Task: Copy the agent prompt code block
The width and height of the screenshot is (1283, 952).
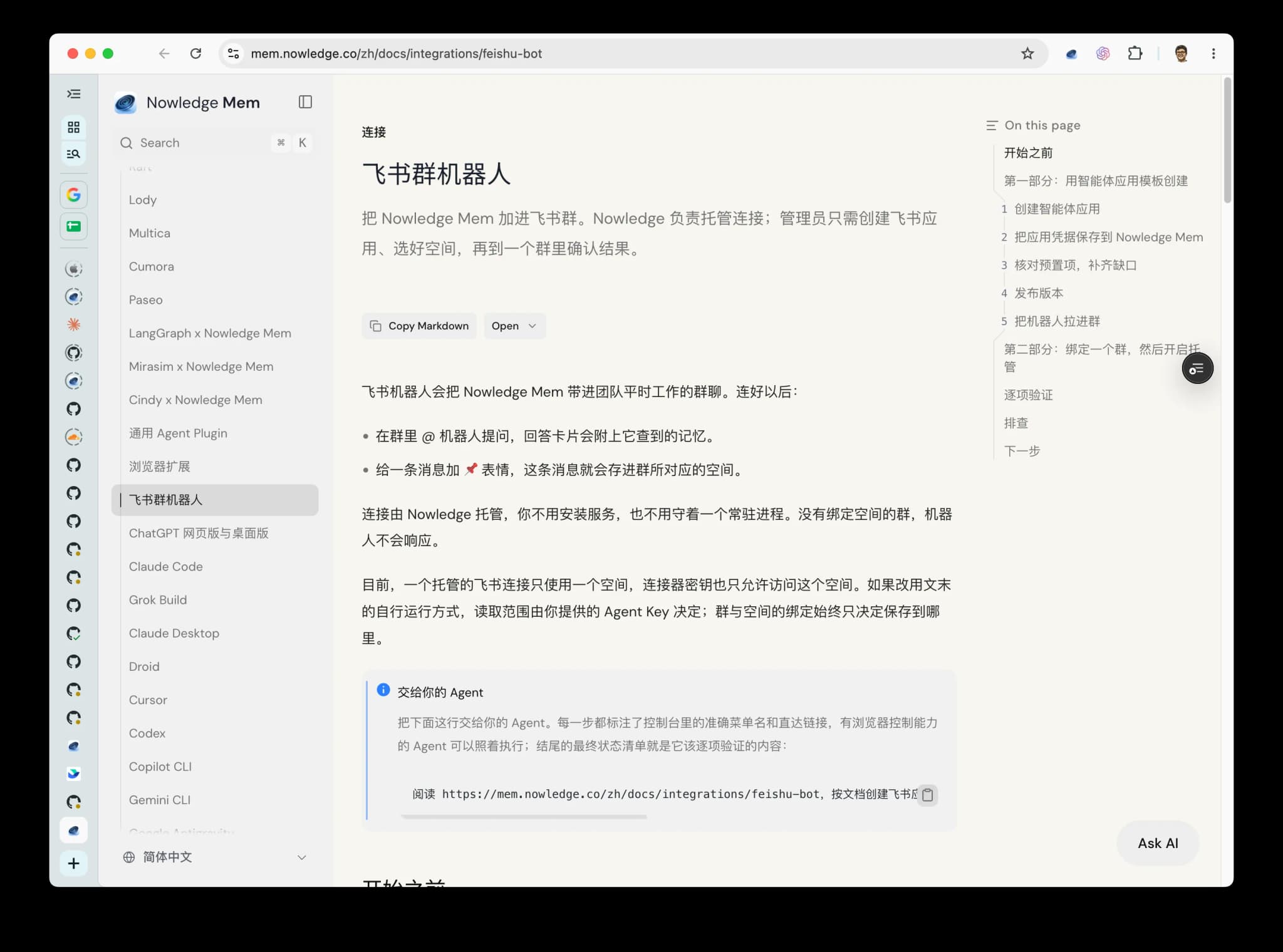Action: pos(928,795)
